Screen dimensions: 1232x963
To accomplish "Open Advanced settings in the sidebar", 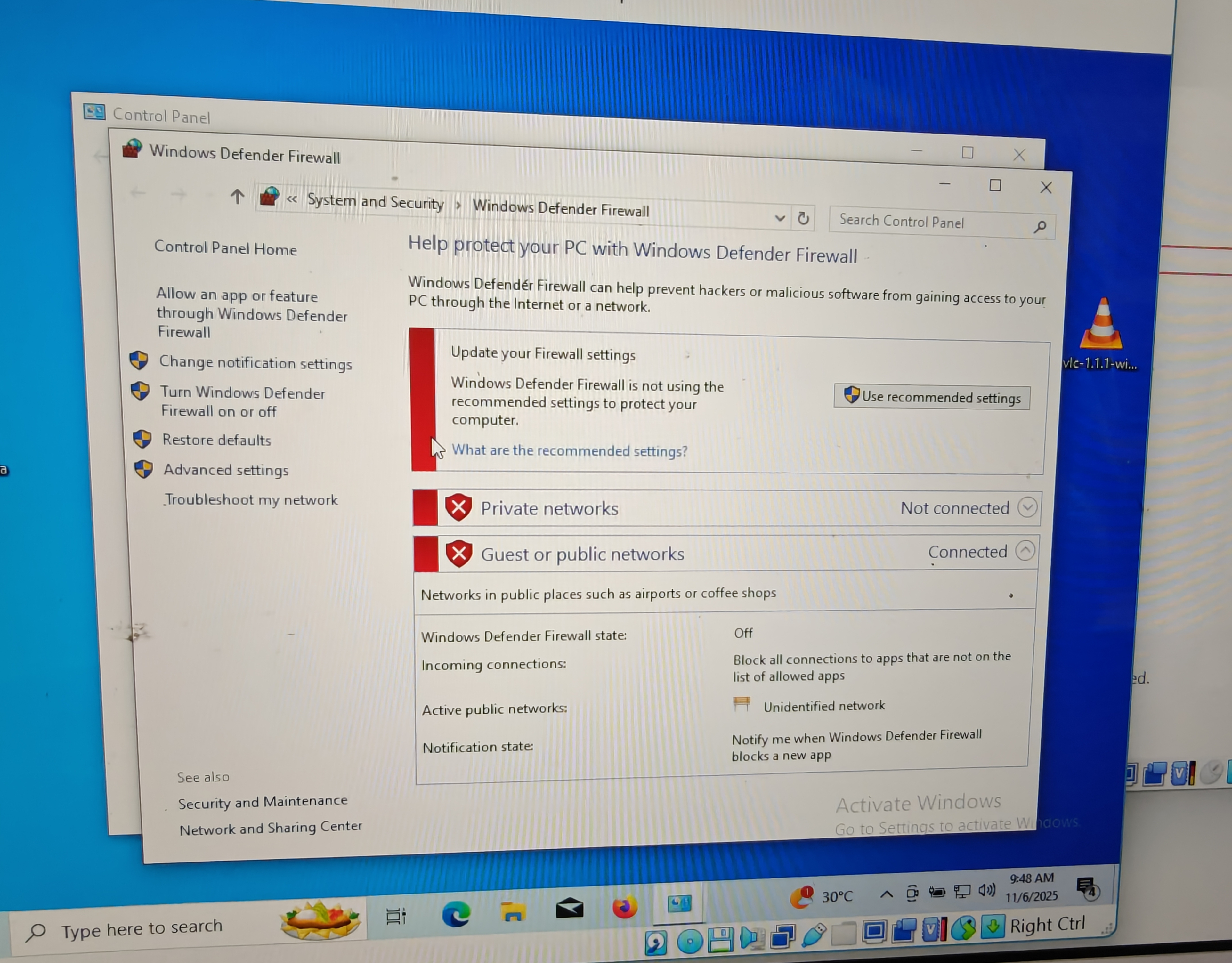I will pos(226,469).
